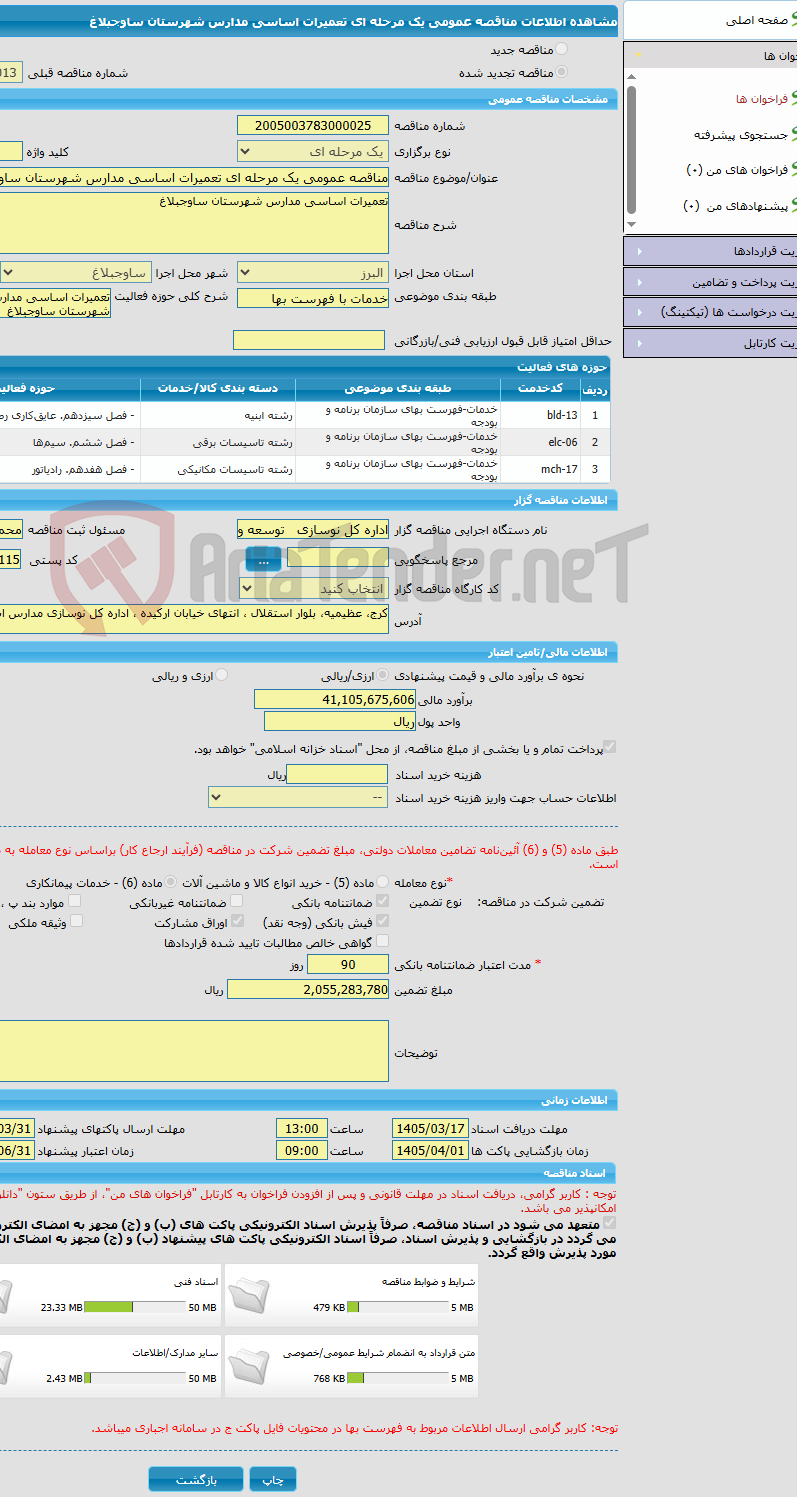Click مهلت دریافت اسناد date 1405/03/17
Screen dimensions: 797x1497
click(x=431, y=1128)
